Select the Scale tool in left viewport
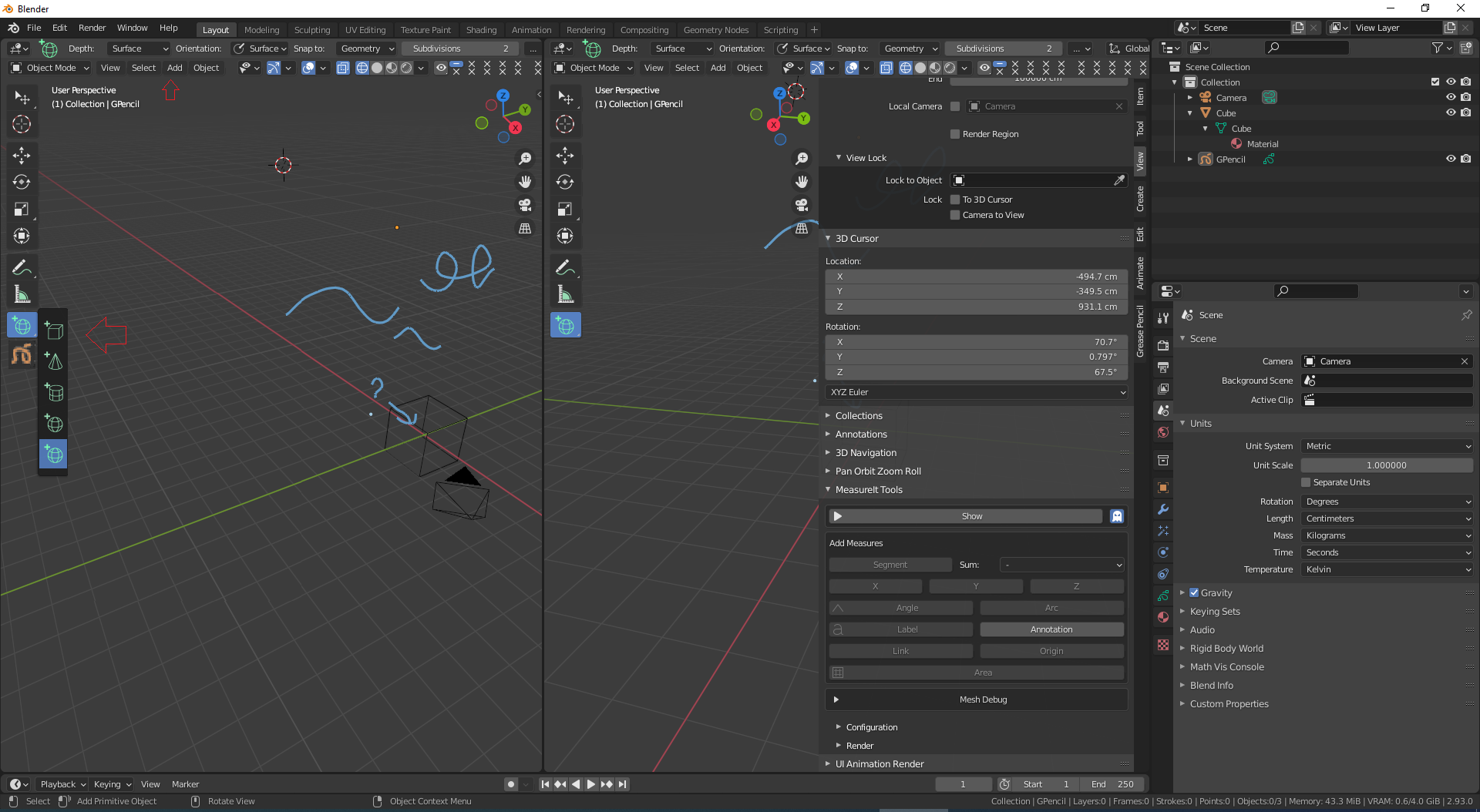1480x812 pixels. [x=22, y=210]
